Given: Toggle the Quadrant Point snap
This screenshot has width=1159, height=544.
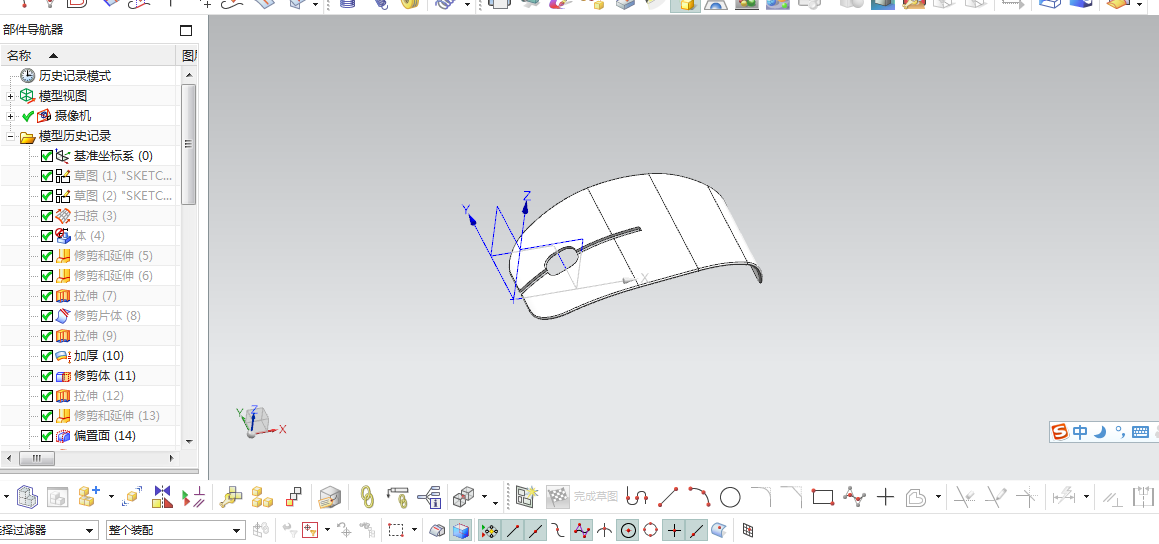Looking at the screenshot, I should [x=650, y=530].
